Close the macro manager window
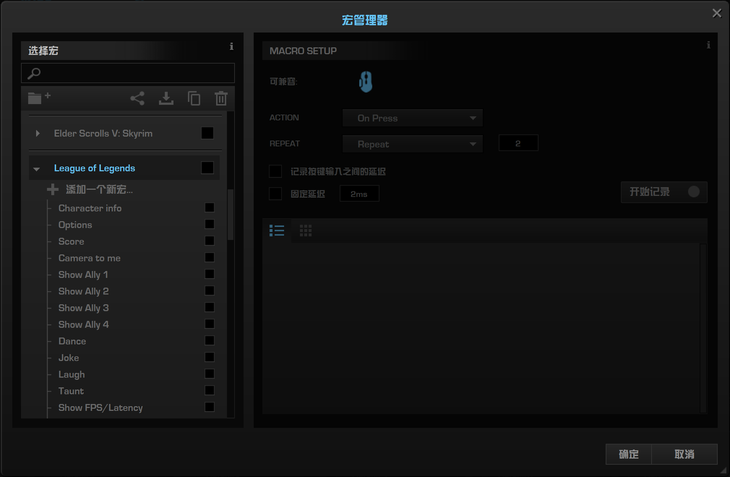This screenshot has width=730, height=477. pos(717,13)
